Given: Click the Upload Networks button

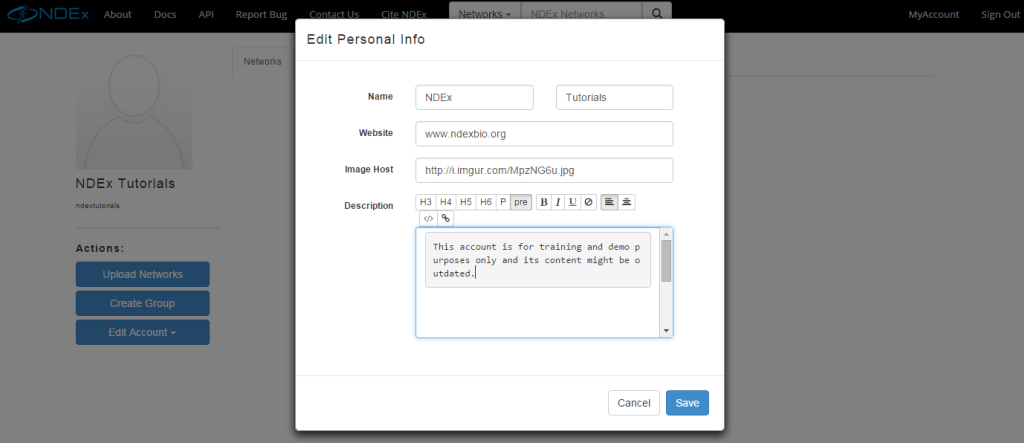Looking at the screenshot, I should [x=142, y=274].
